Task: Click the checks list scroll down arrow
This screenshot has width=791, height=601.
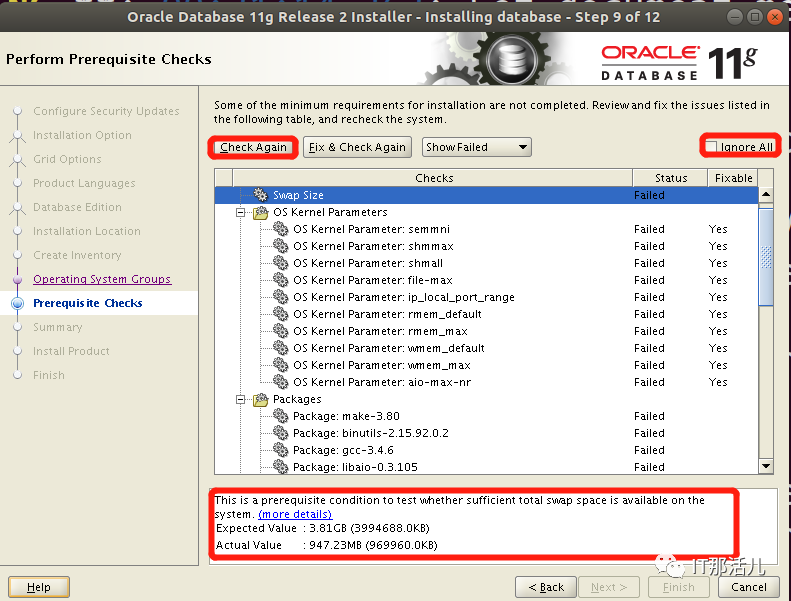Action: point(766,466)
